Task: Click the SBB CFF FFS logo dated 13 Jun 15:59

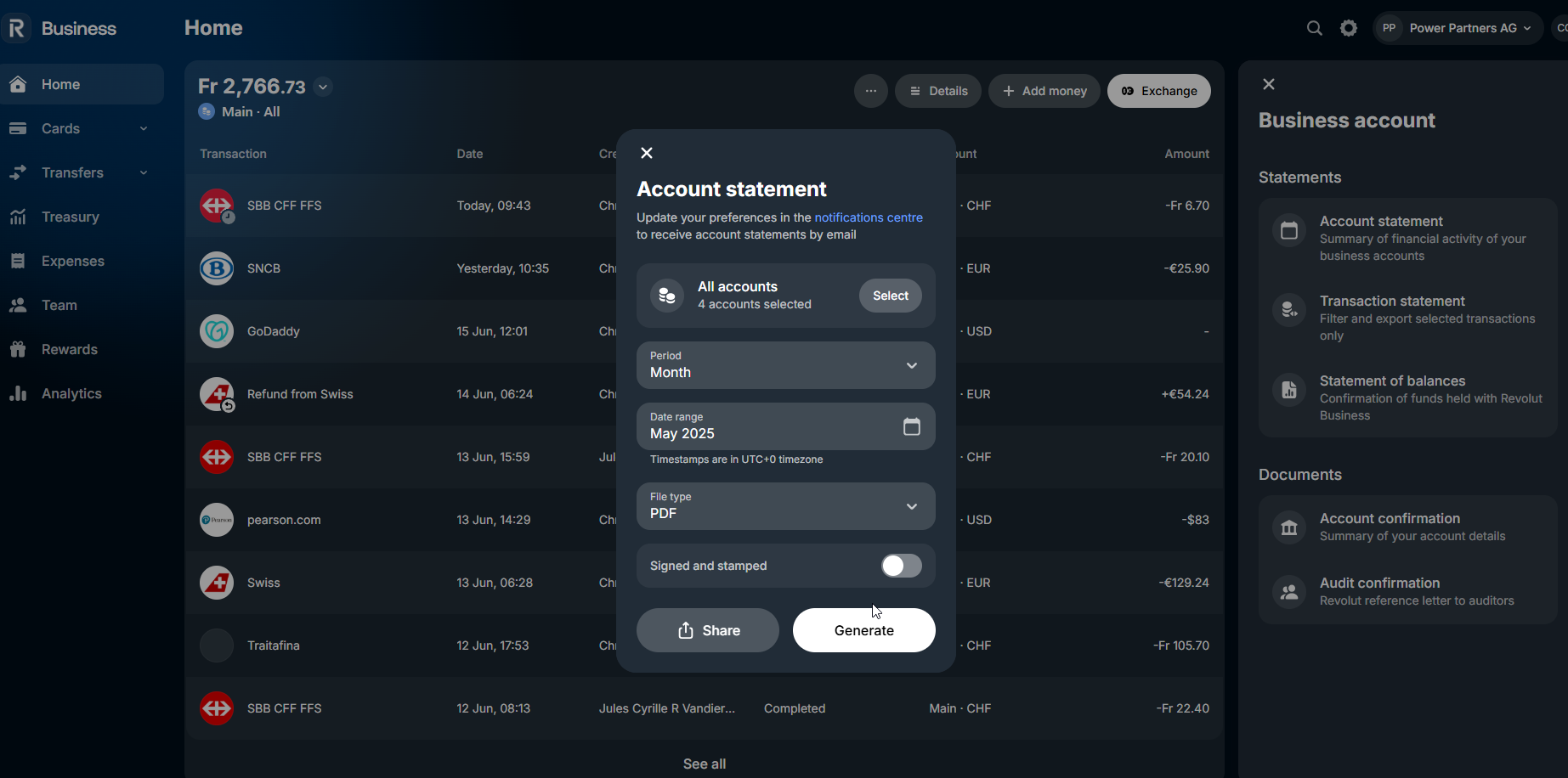Action: pyautogui.click(x=217, y=457)
